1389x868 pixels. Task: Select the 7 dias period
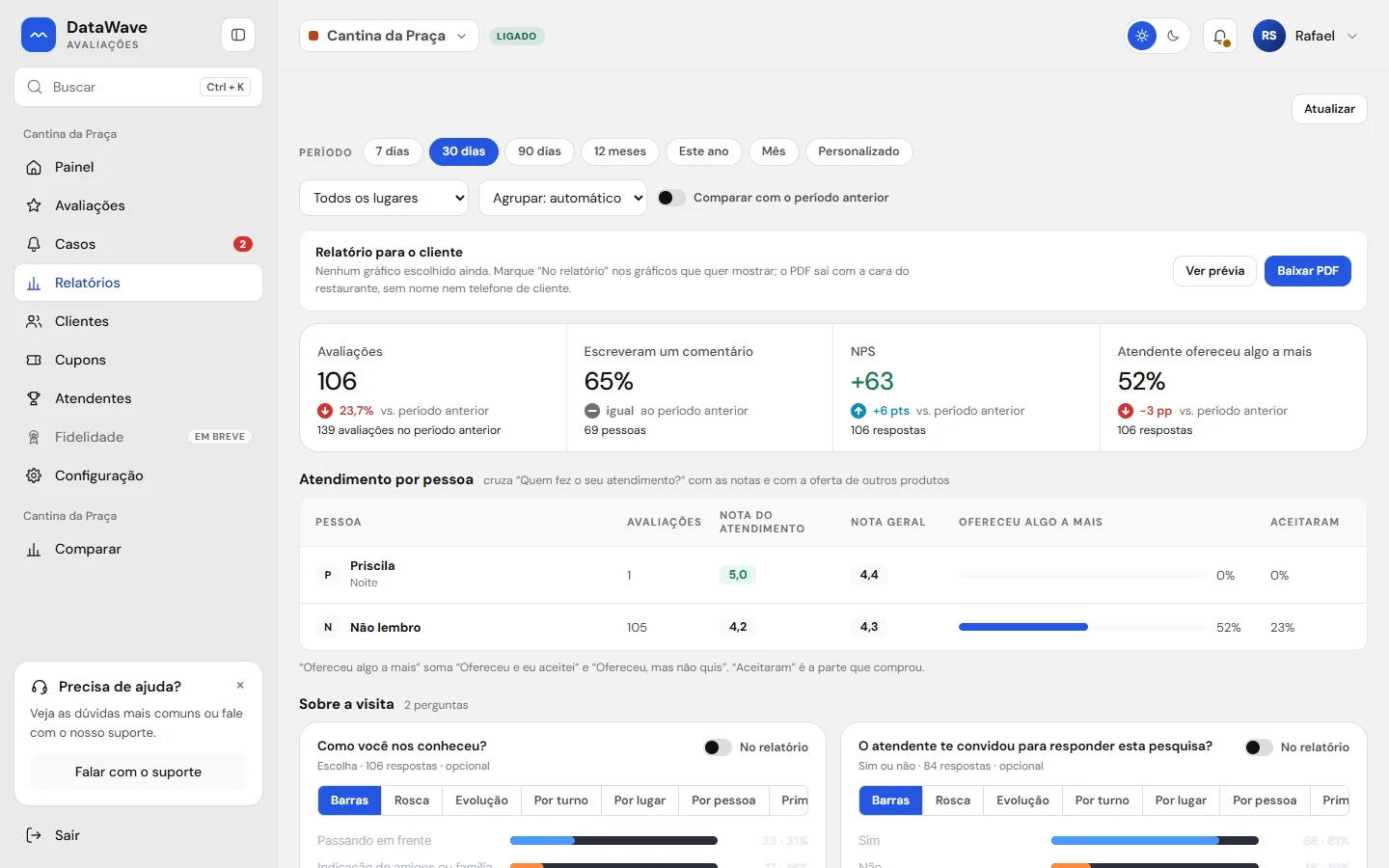click(393, 151)
